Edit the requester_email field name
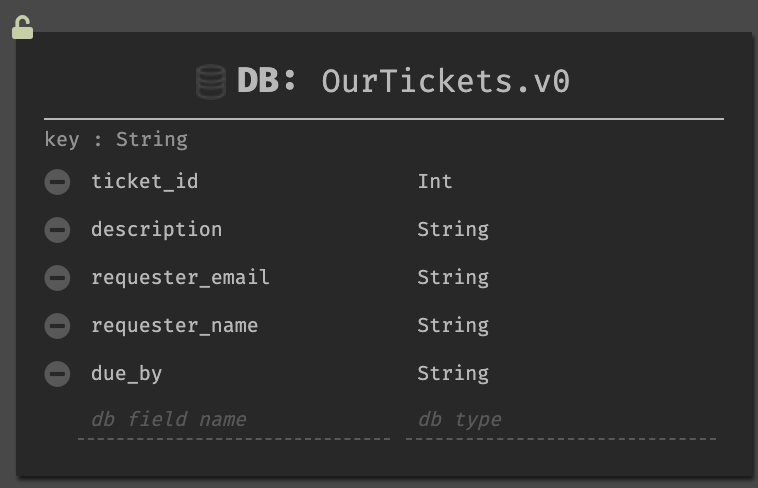Image resolution: width=758 pixels, height=488 pixels. pos(180,278)
